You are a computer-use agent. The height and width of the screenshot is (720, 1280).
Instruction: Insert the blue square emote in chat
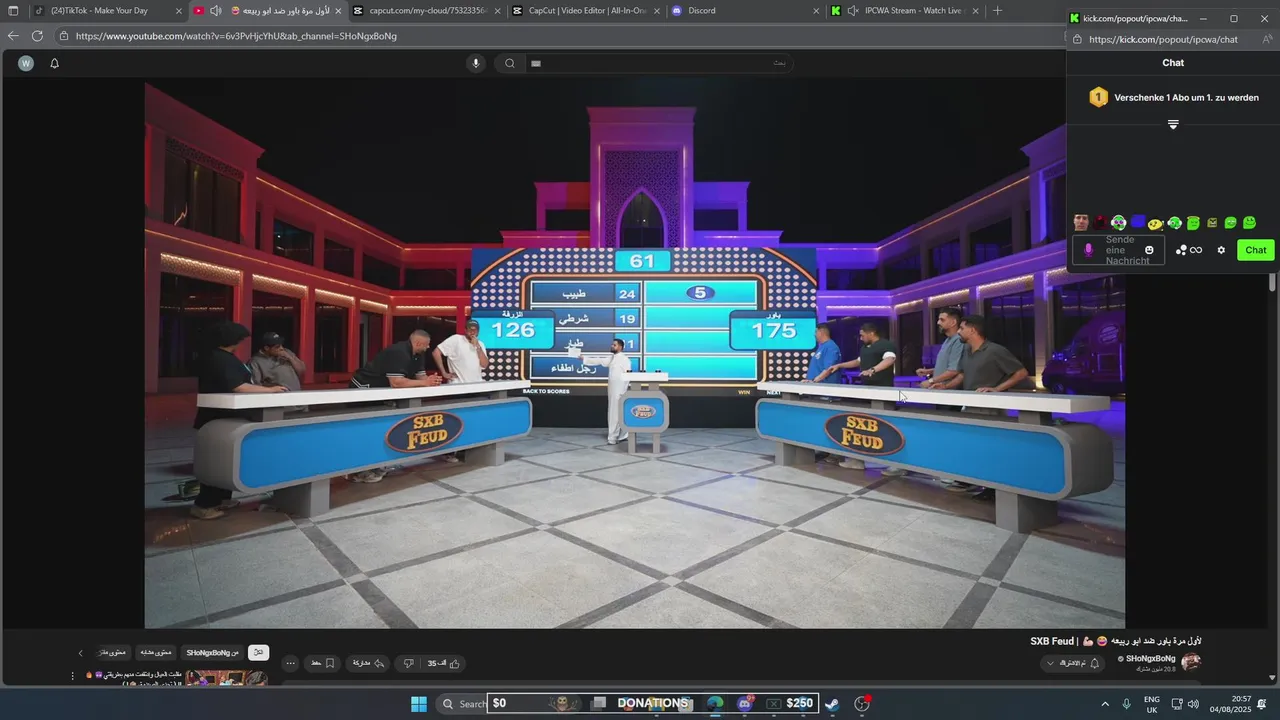coord(1137,222)
